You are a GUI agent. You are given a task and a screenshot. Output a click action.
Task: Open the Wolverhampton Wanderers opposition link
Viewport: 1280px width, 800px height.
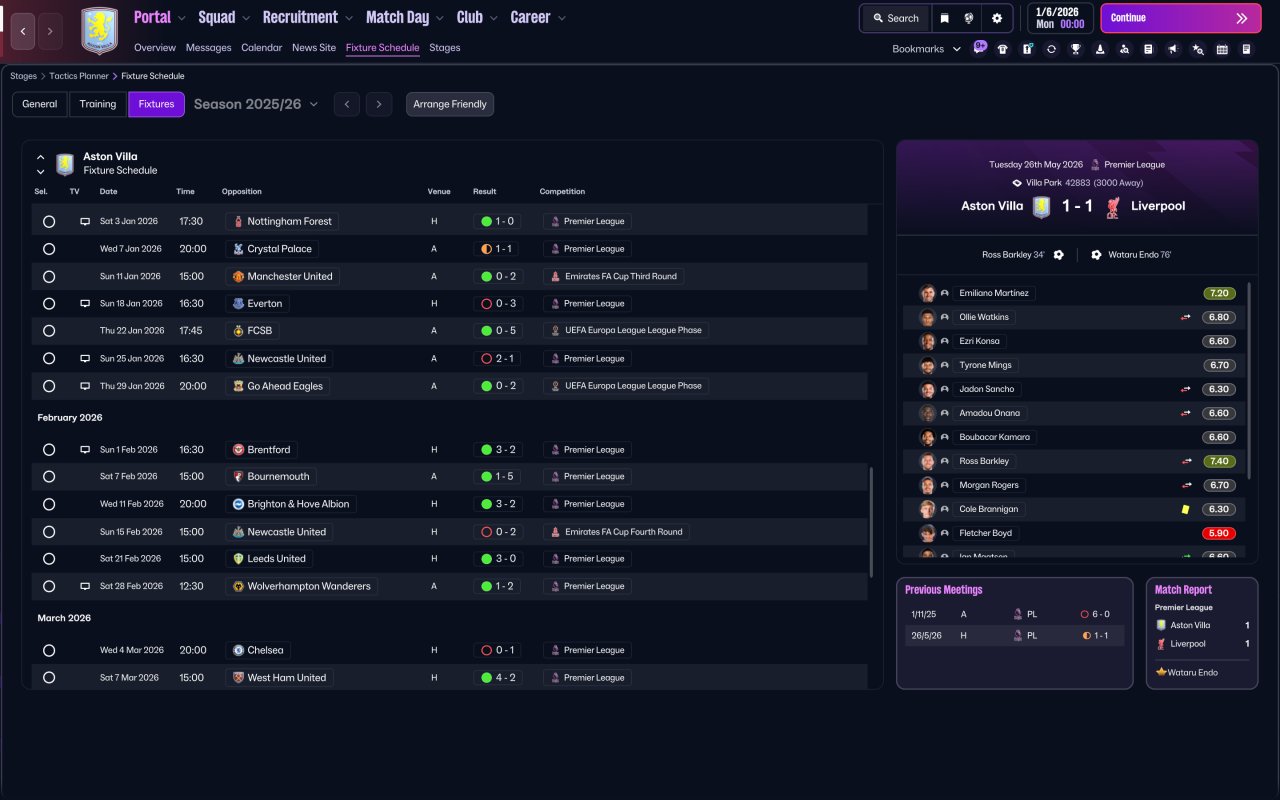(301, 586)
